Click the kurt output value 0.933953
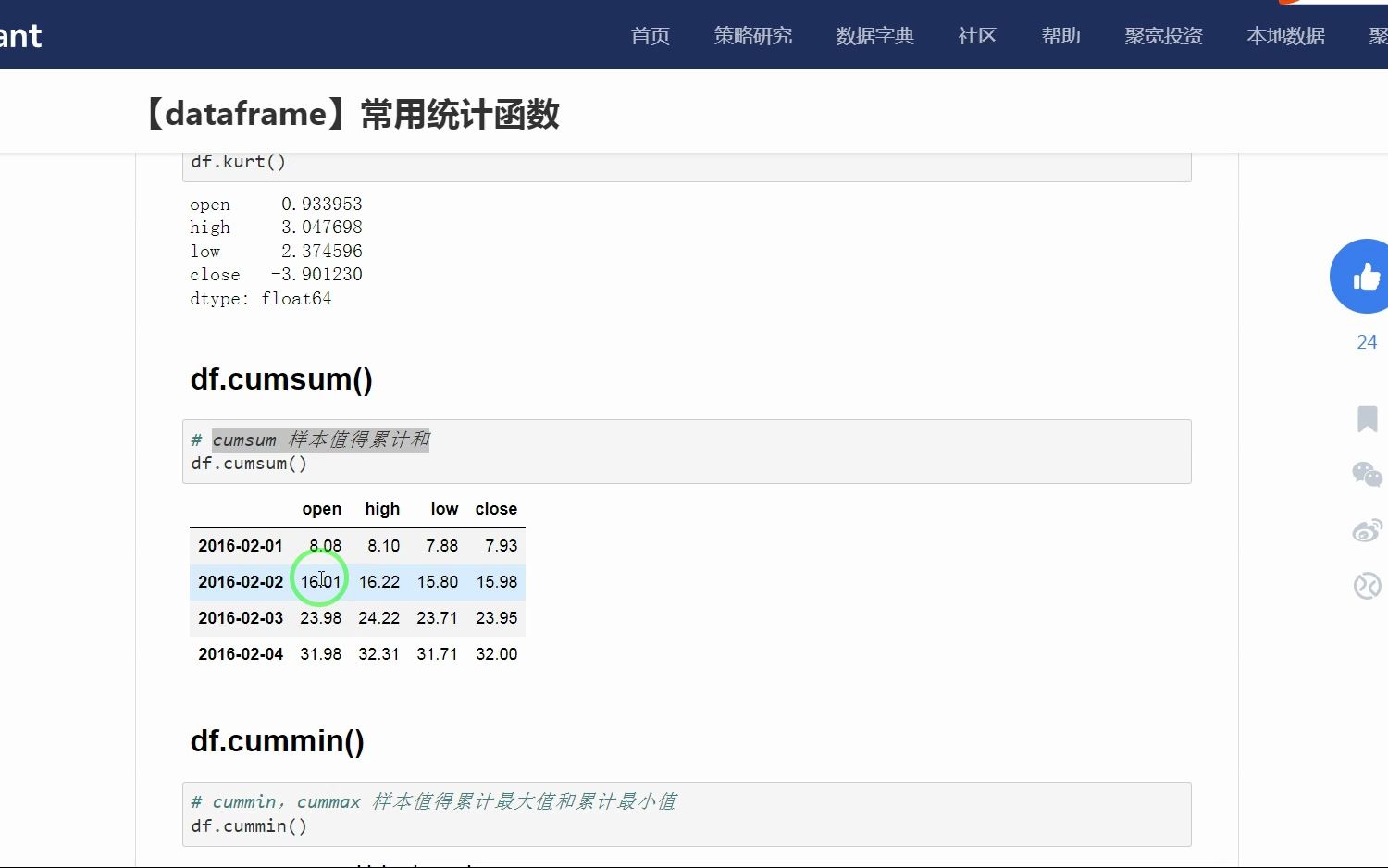The width and height of the screenshot is (1388, 868). click(x=322, y=205)
